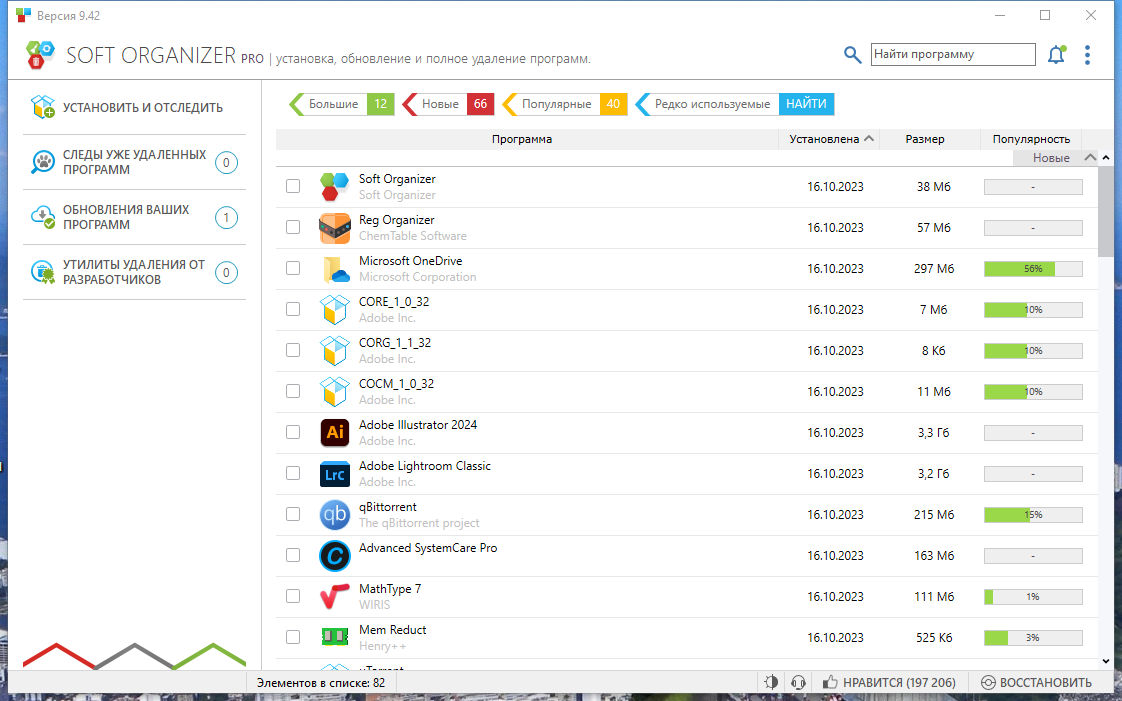Screen dimensions: 1122x701
Task: Check the Reg Organizer checkbox
Action: (292, 227)
